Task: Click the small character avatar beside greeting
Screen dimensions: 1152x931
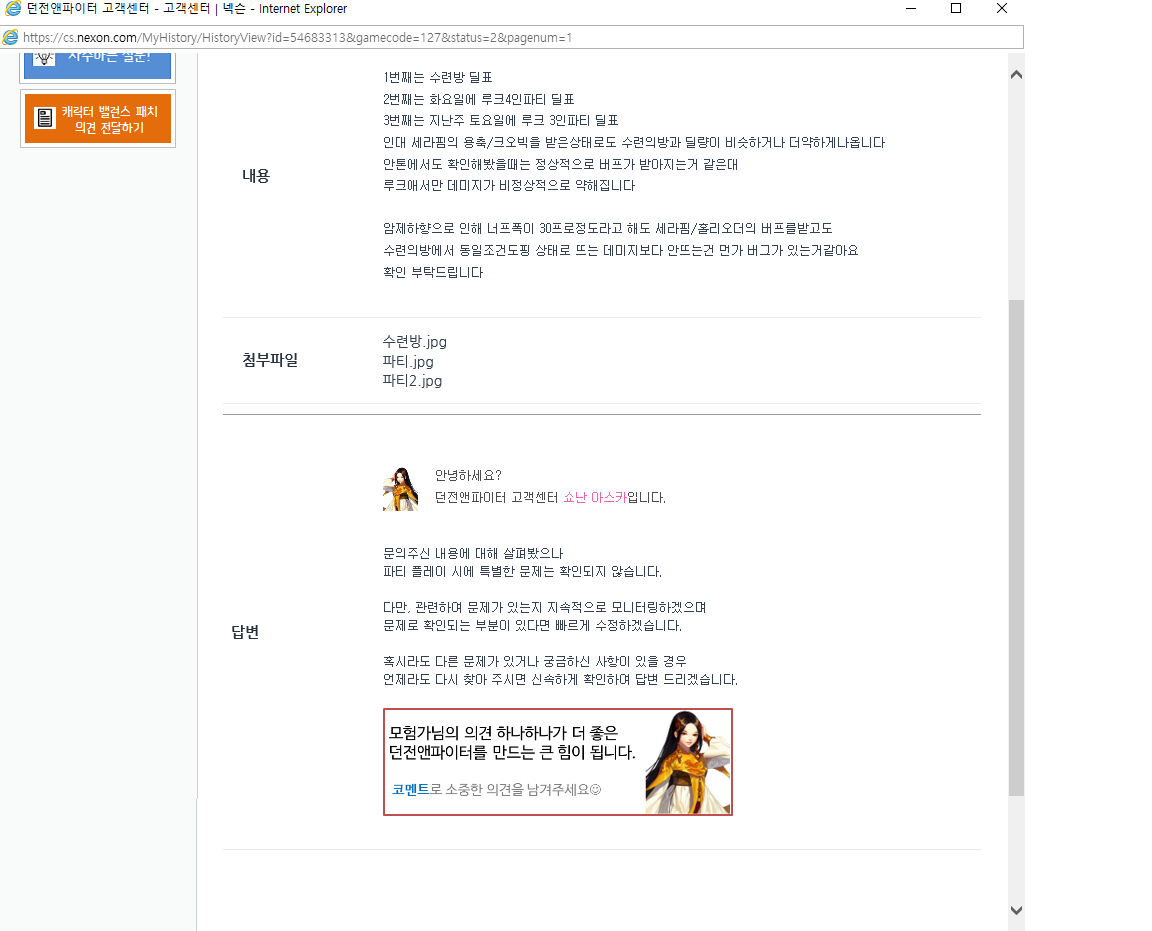Action: click(x=400, y=489)
